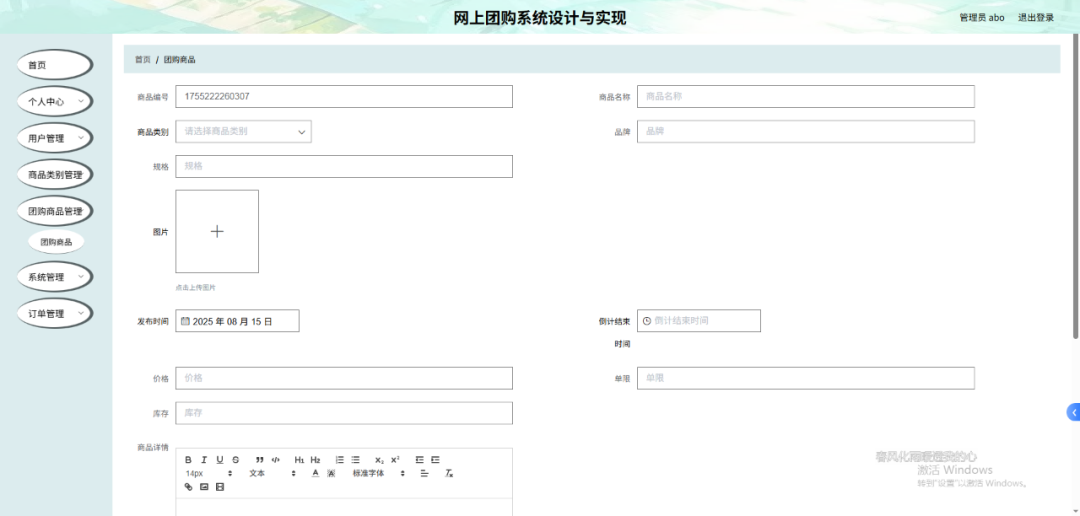Open 商品类别管理 in the sidebar
The width and height of the screenshot is (1080, 516).
(x=55, y=174)
